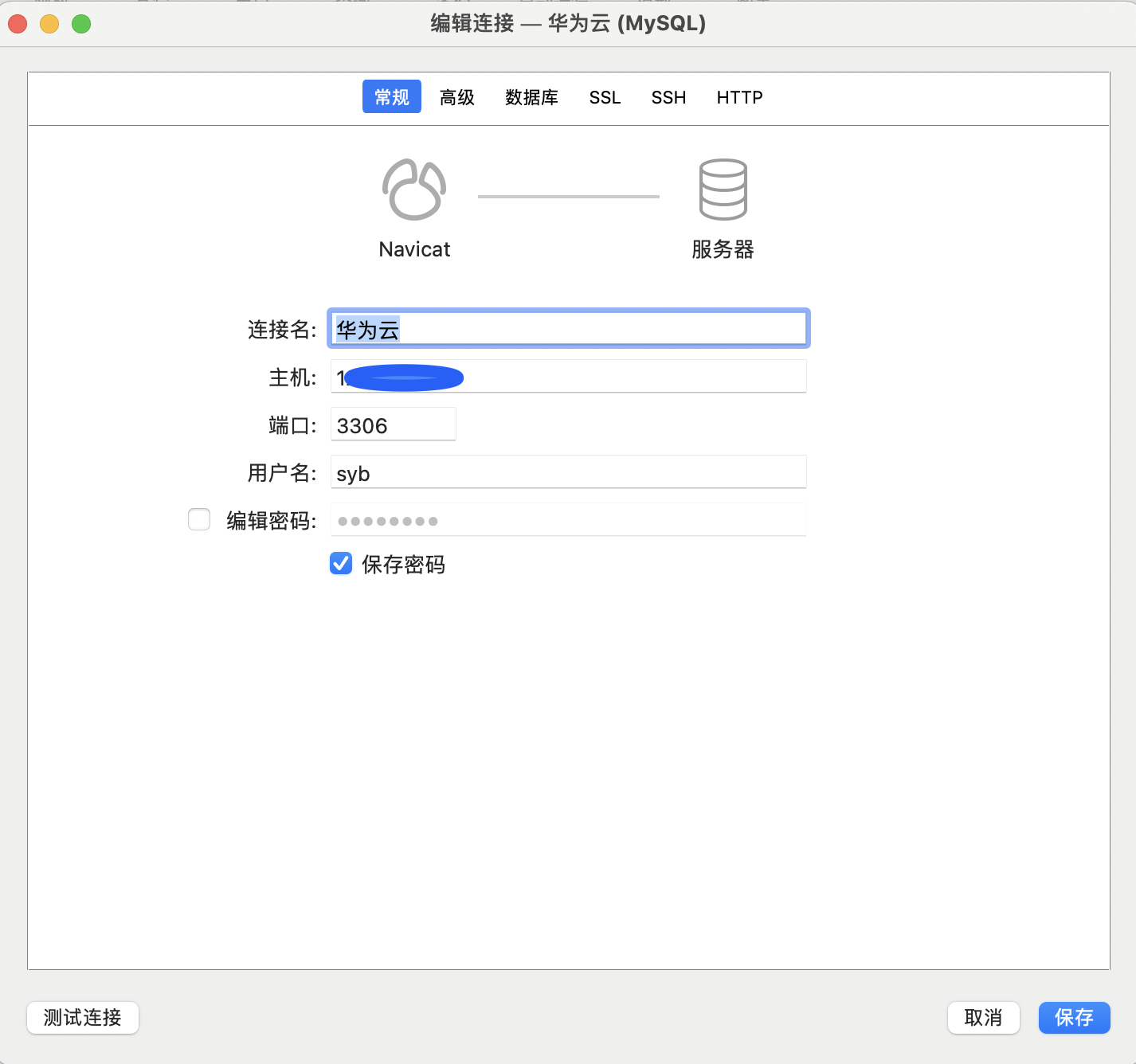Switch to the HTTP tab
Image resolution: width=1136 pixels, height=1064 pixels.
(x=738, y=97)
